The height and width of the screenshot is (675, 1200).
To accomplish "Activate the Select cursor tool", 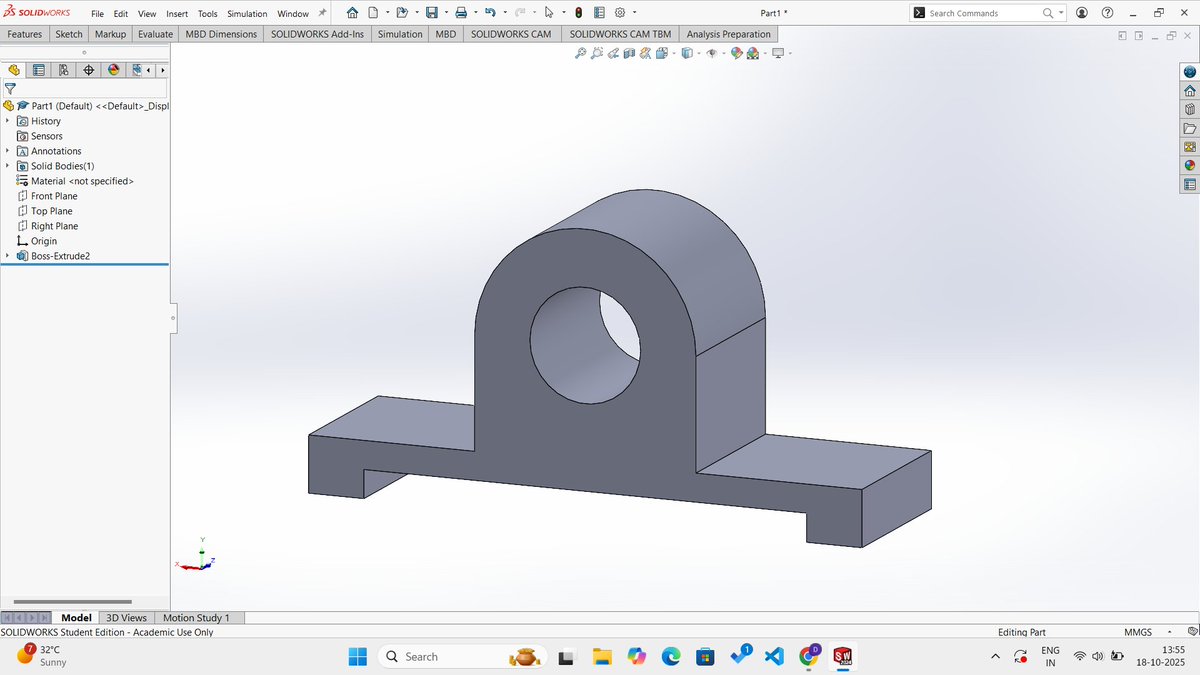I will click(549, 13).
